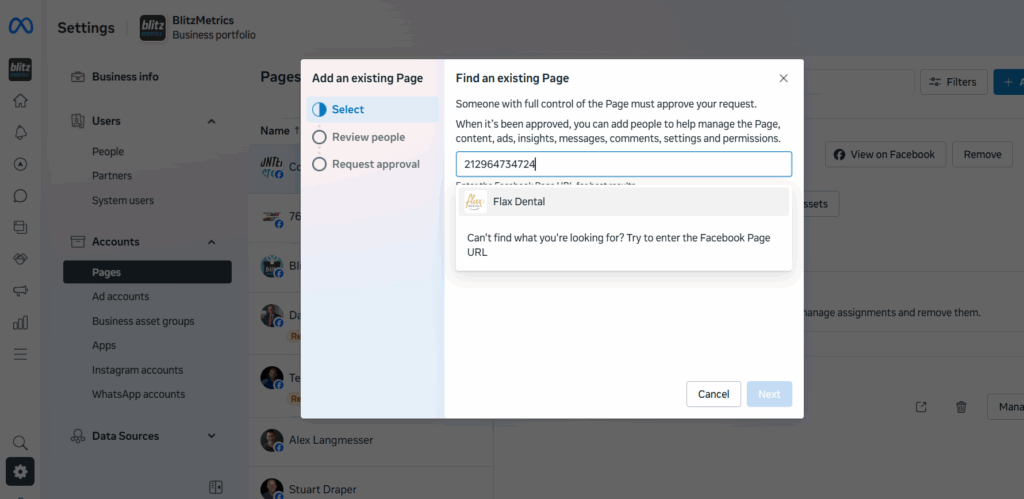1024x499 pixels.
Task: Go to Instagram accounts settings
Action: coord(137,370)
